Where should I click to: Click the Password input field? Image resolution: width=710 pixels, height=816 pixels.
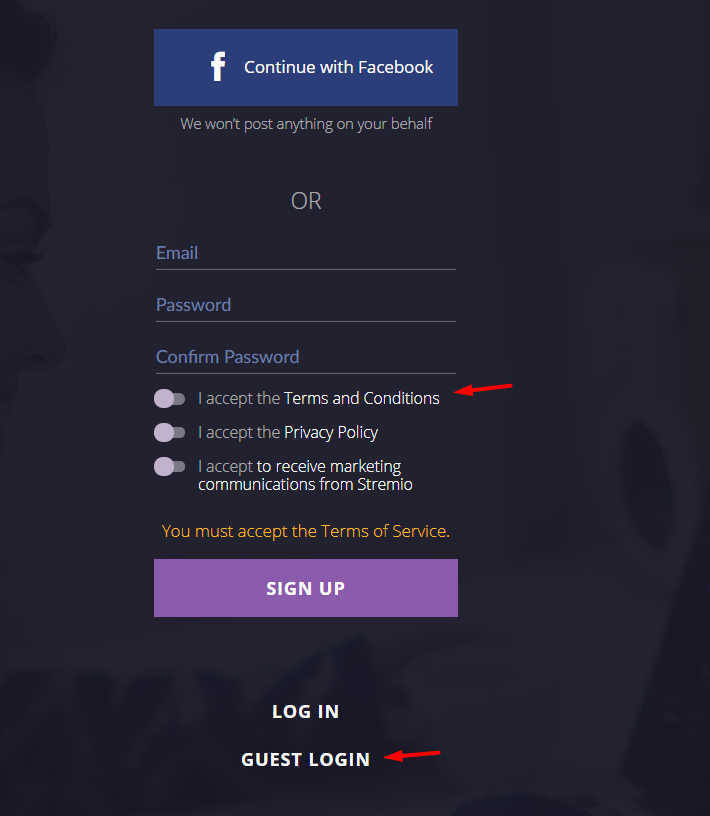coord(305,305)
